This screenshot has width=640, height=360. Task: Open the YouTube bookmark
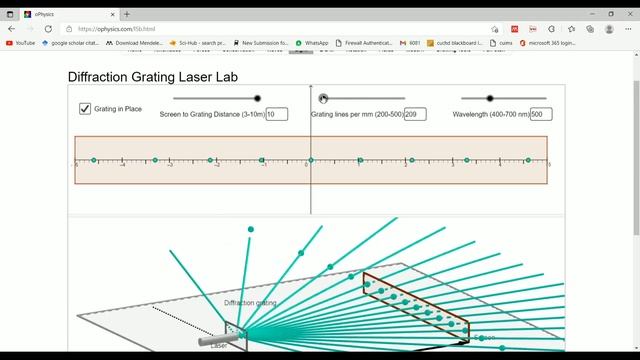point(20,43)
